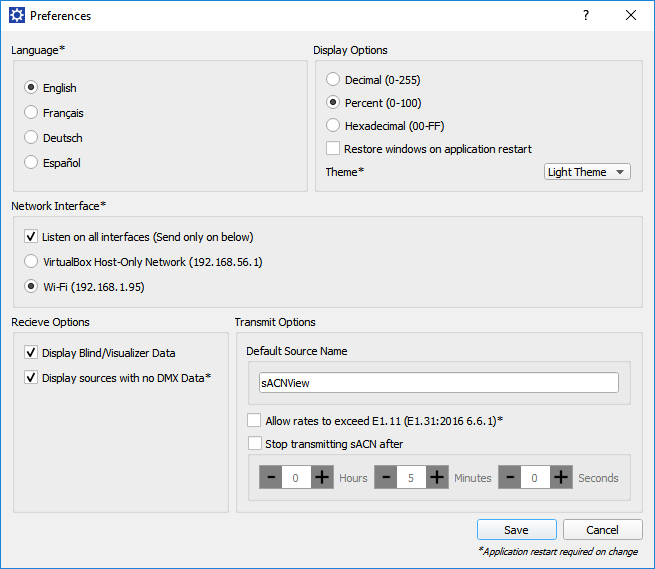
Task: Uncheck Listen on all interfaces
Action: tap(31, 237)
